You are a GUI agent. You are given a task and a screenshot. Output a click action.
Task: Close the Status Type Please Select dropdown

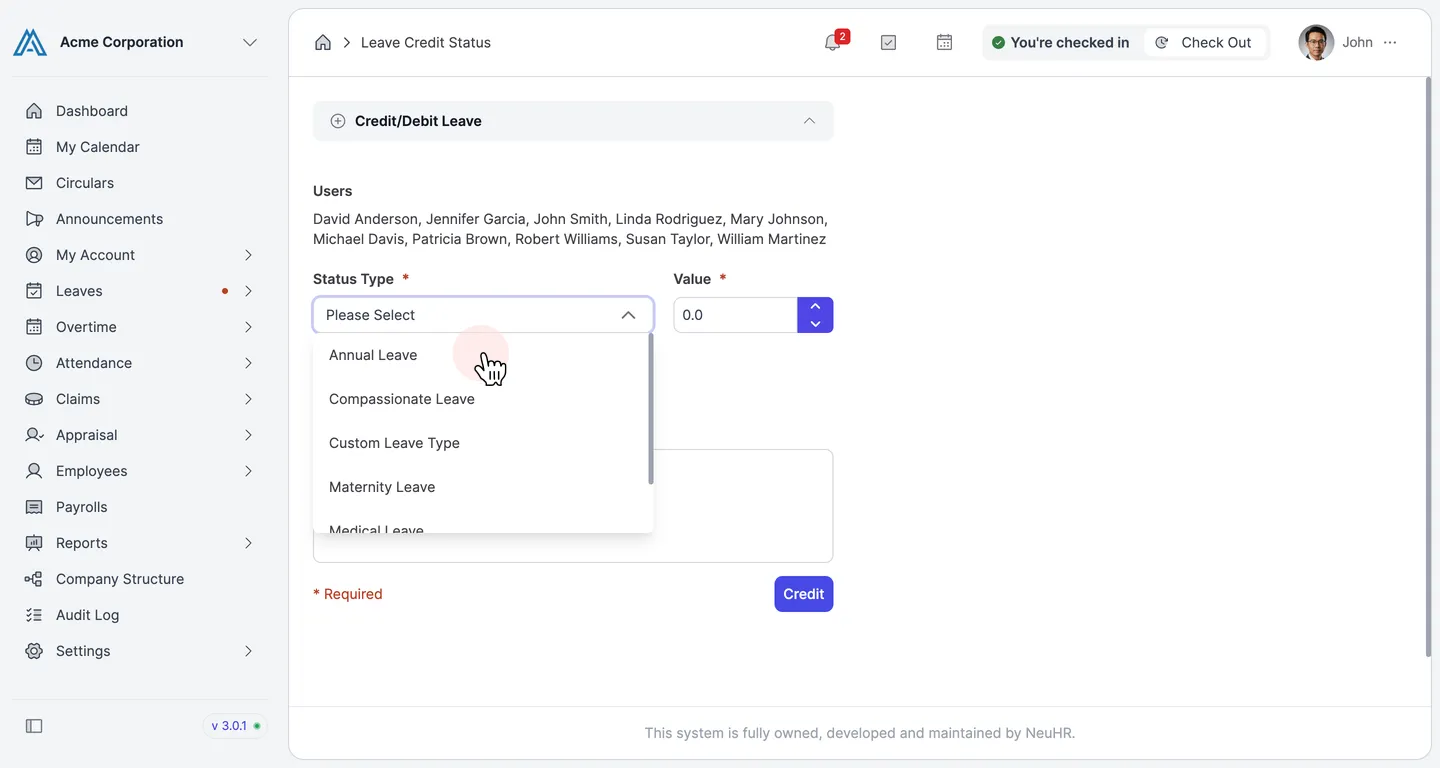(x=483, y=315)
